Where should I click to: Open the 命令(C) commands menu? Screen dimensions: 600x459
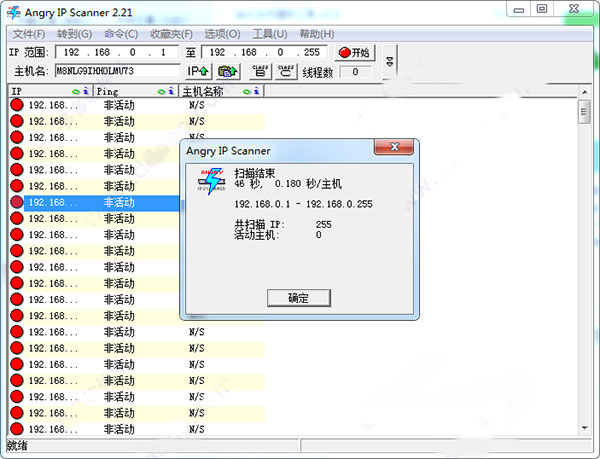tap(120, 33)
